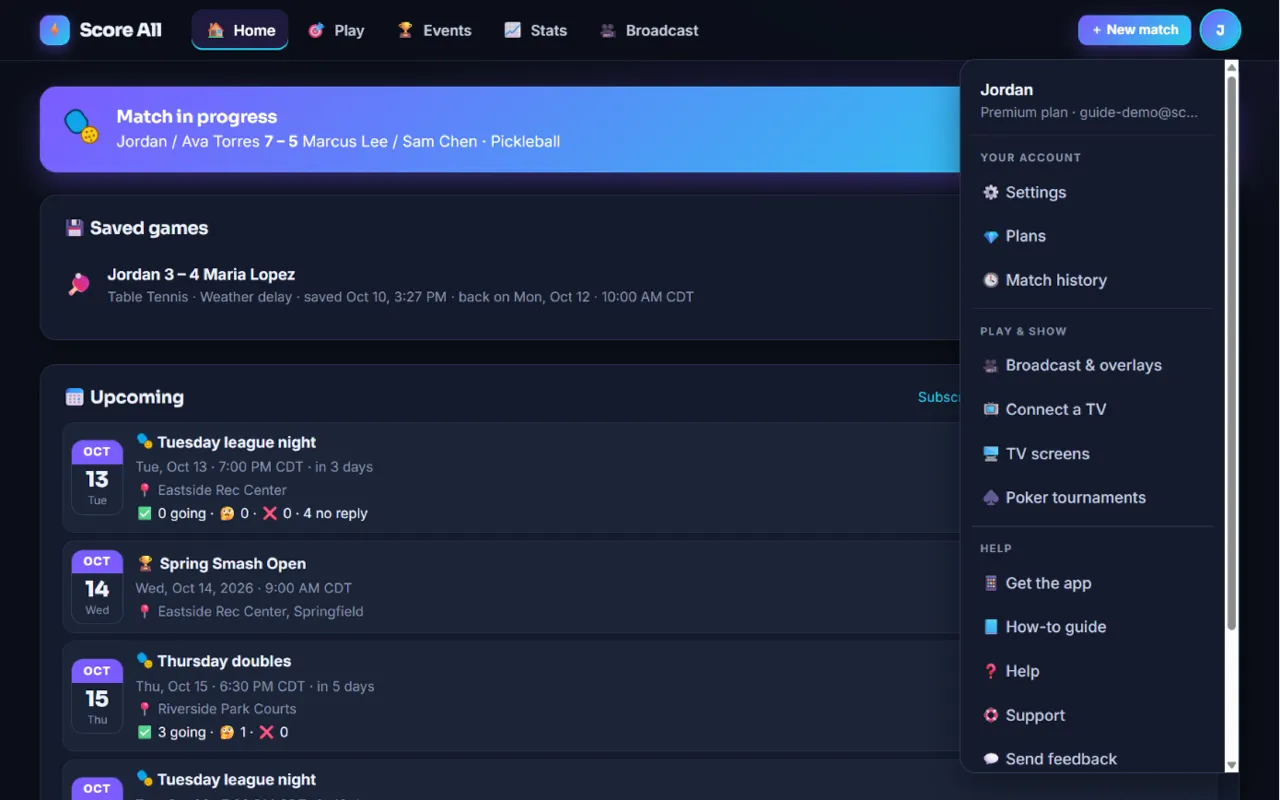1280x800 pixels.
Task: Click the camera icon on the Broadcast nav tab
Action: 608,30
